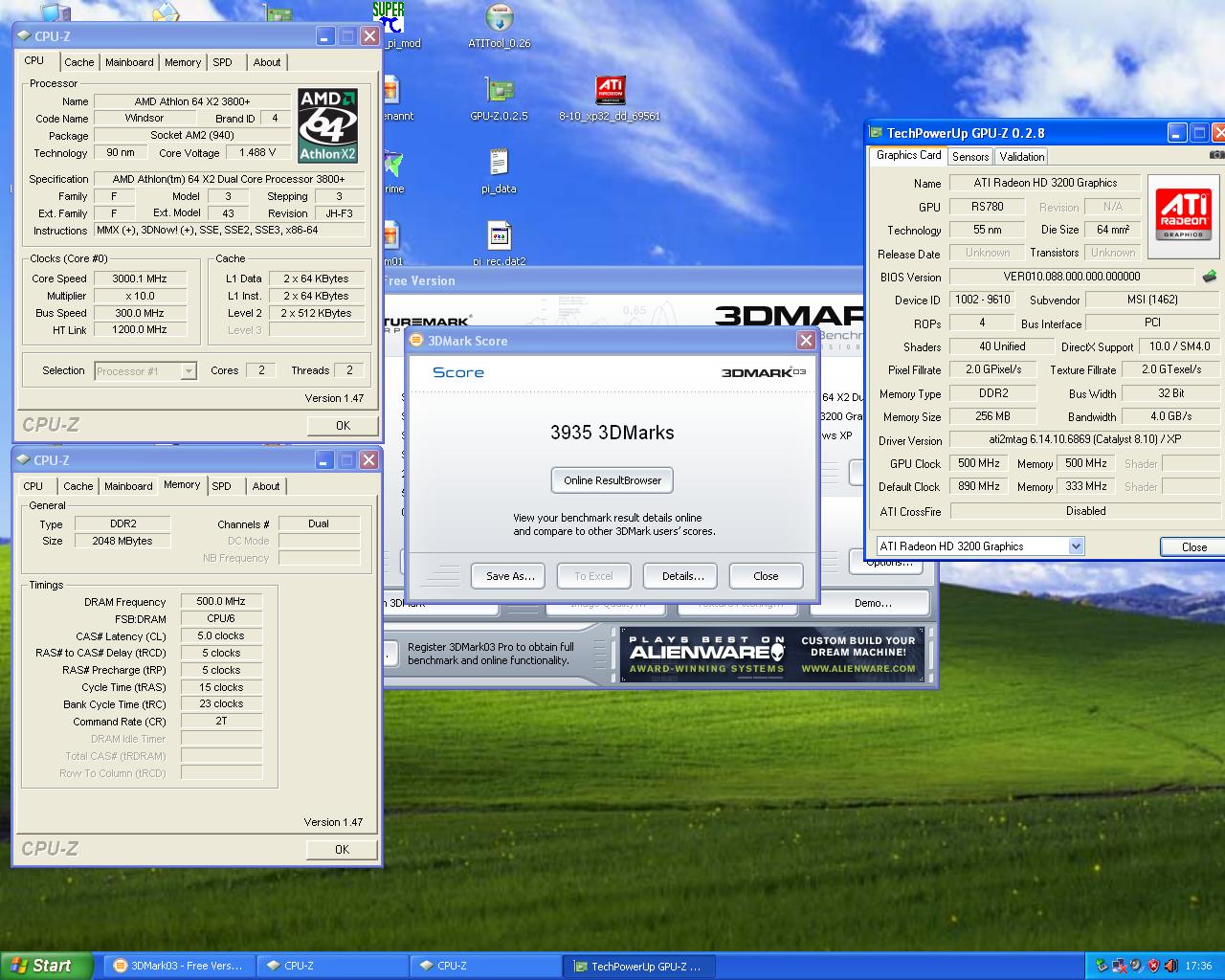The image size is (1225, 980).
Task: Open the GPU-Z.0.2.5 desktop icon
Action: coord(499,100)
